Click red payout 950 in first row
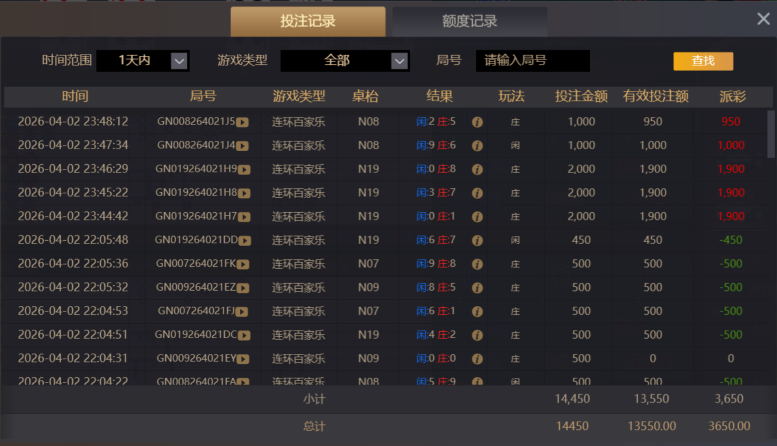Viewport: 777px width, 446px height. click(731, 121)
